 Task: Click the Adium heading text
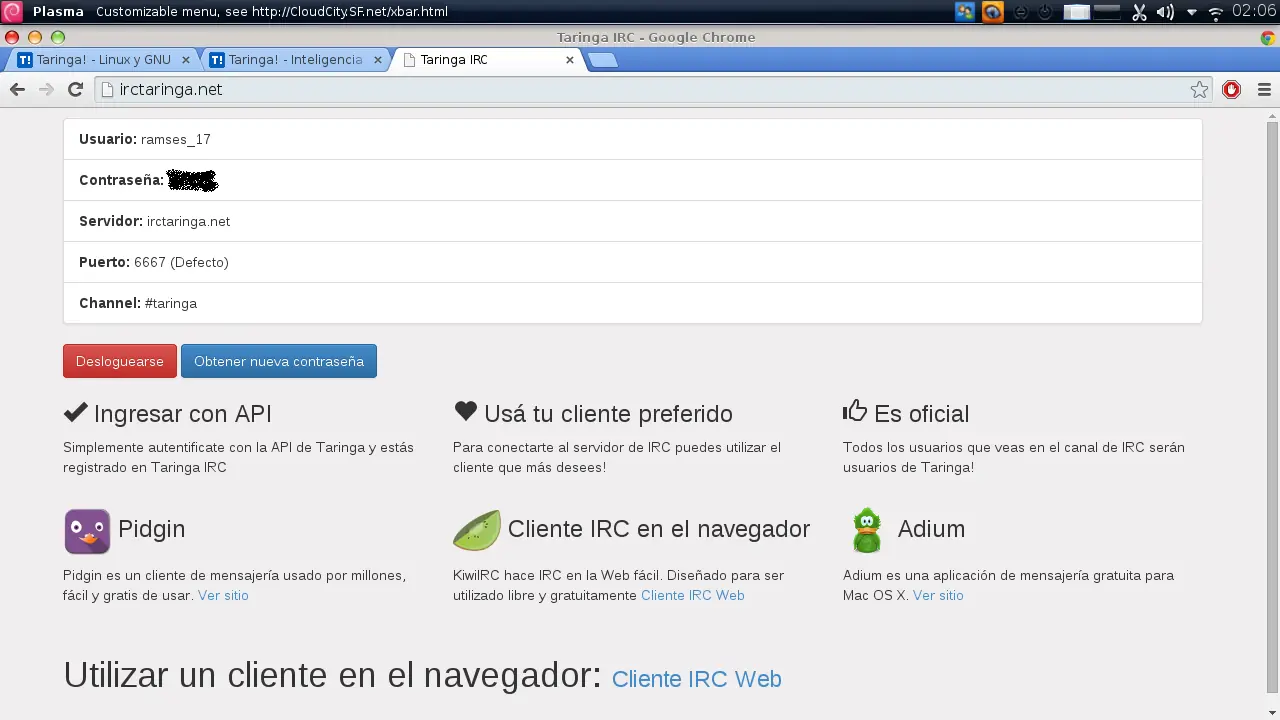click(x=931, y=529)
